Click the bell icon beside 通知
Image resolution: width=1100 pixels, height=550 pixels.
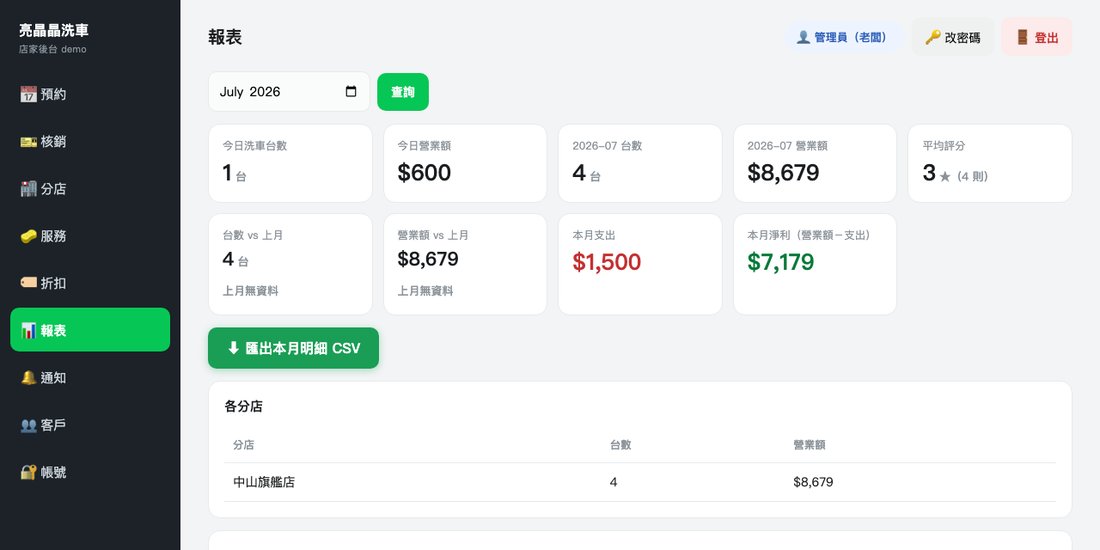click(28, 378)
